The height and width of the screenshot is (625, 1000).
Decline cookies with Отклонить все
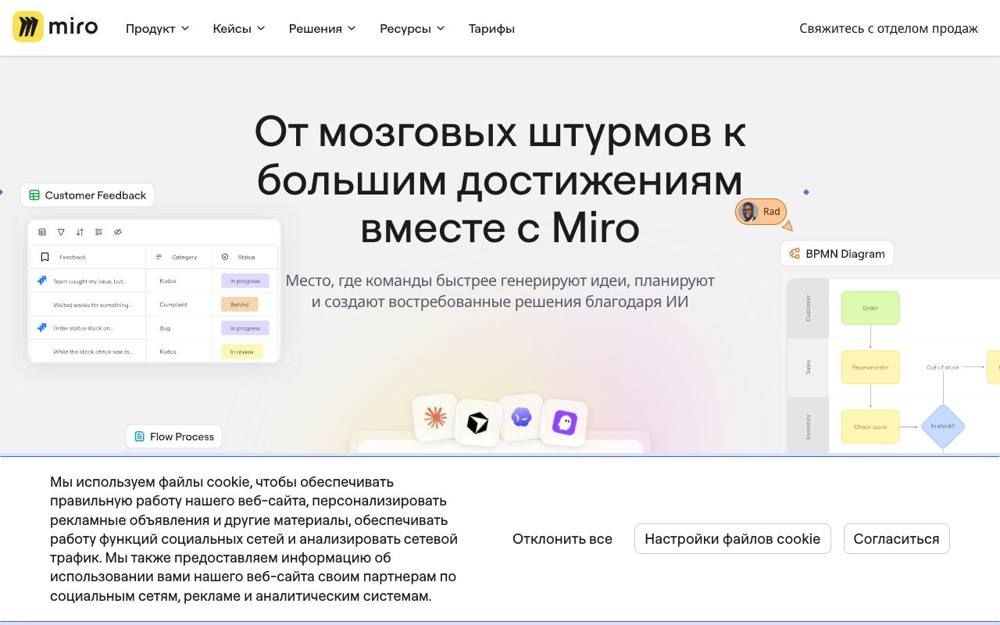(562, 539)
